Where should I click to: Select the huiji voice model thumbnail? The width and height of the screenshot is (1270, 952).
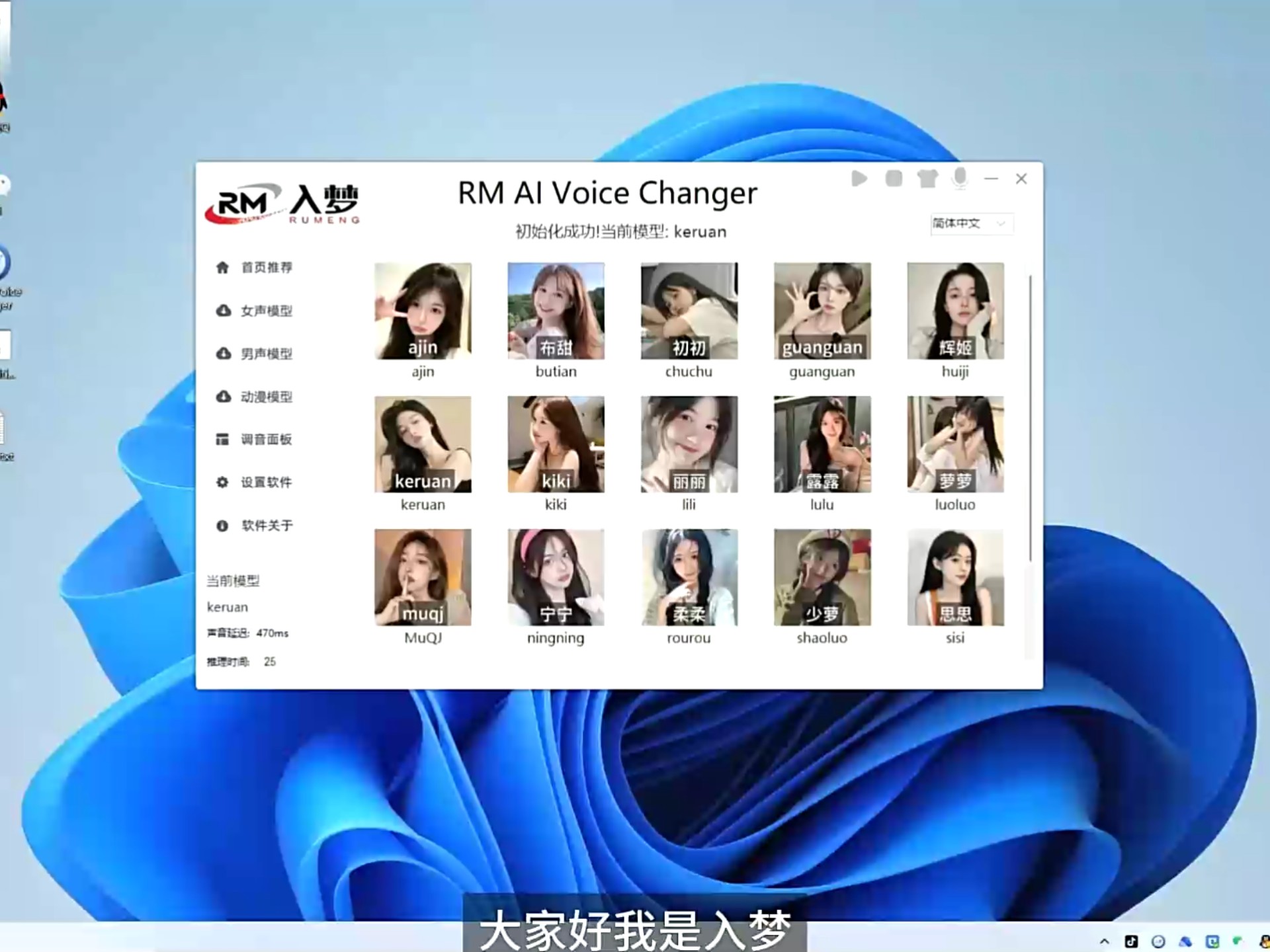pos(955,311)
